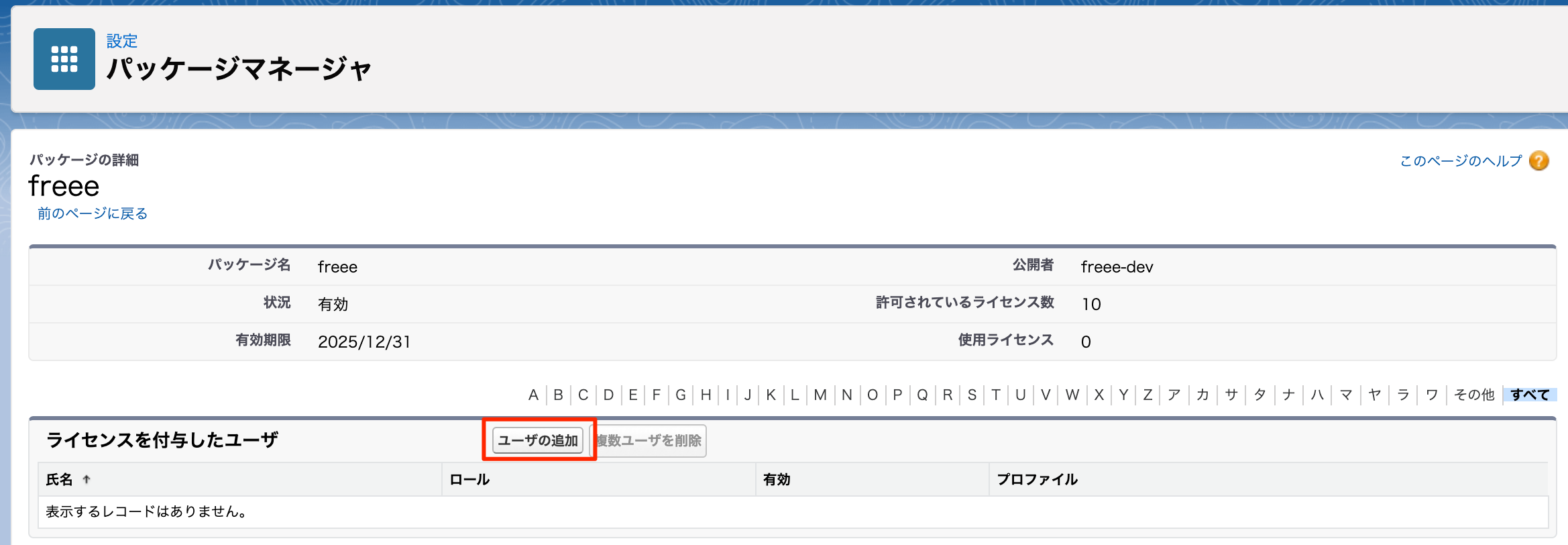Filter users by letter U

pyautogui.click(x=1020, y=395)
